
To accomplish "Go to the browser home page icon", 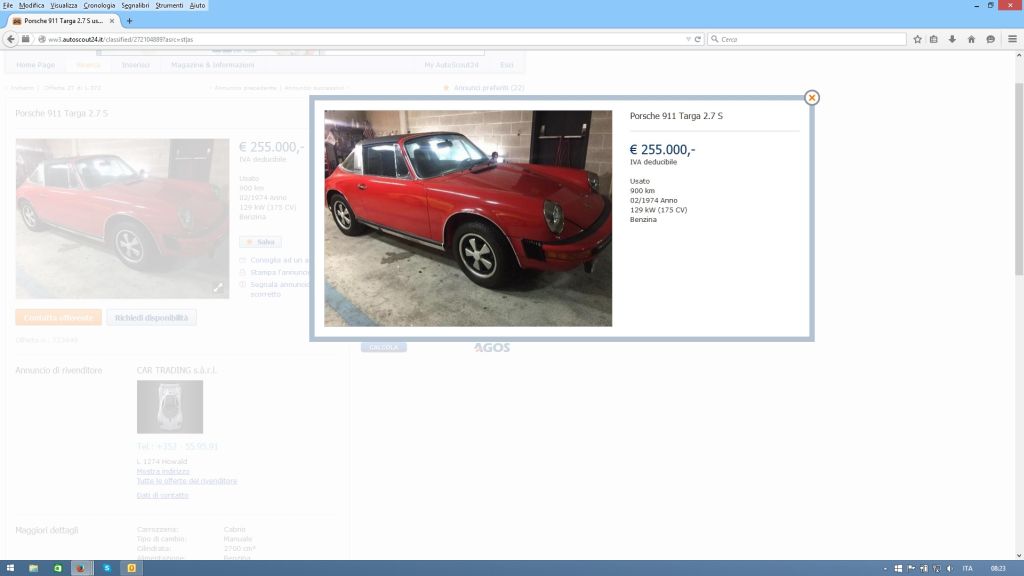I will (971, 39).
